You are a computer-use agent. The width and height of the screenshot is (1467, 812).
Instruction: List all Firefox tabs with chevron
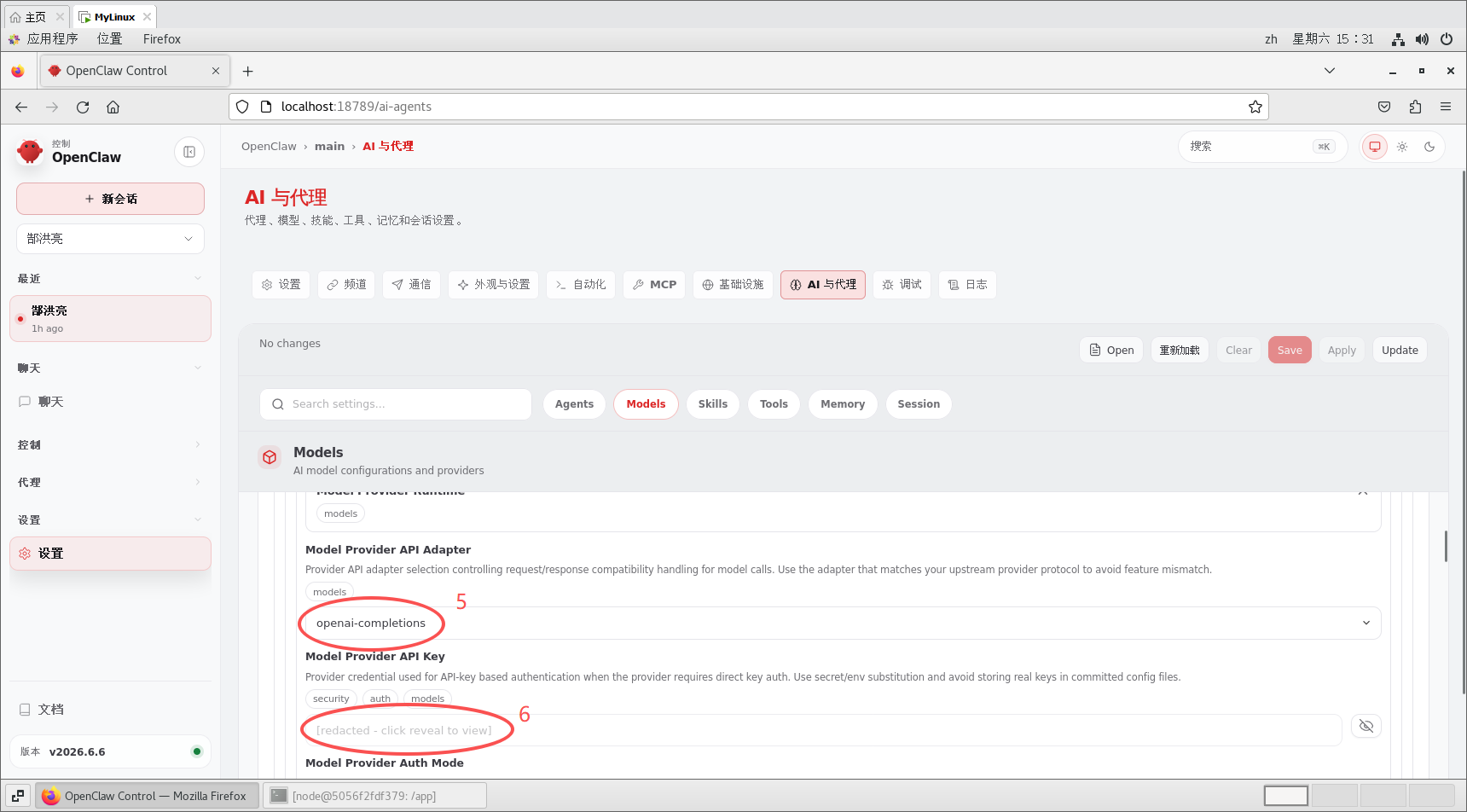(x=1330, y=71)
